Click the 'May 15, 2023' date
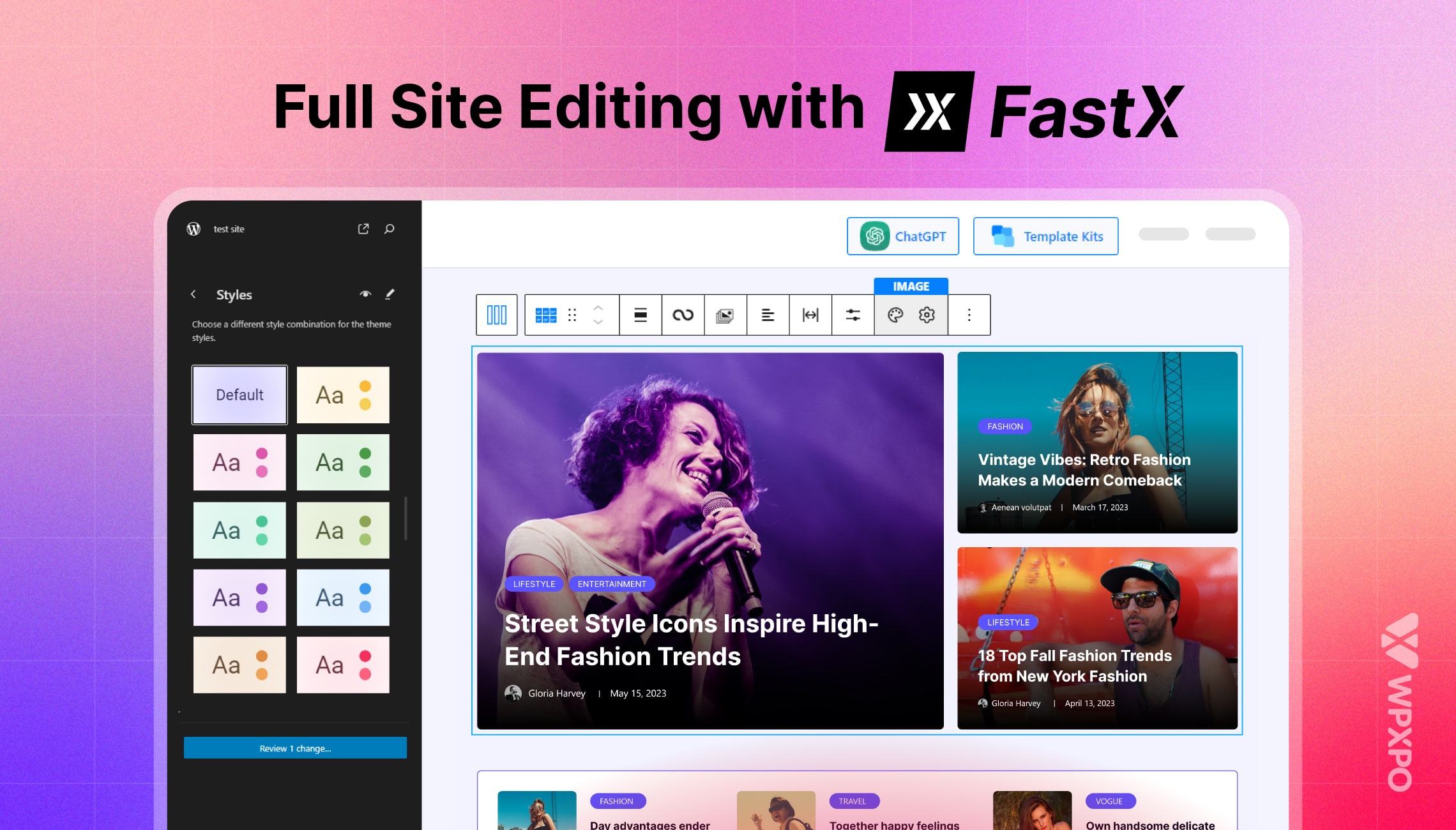 (x=638, y=693)
